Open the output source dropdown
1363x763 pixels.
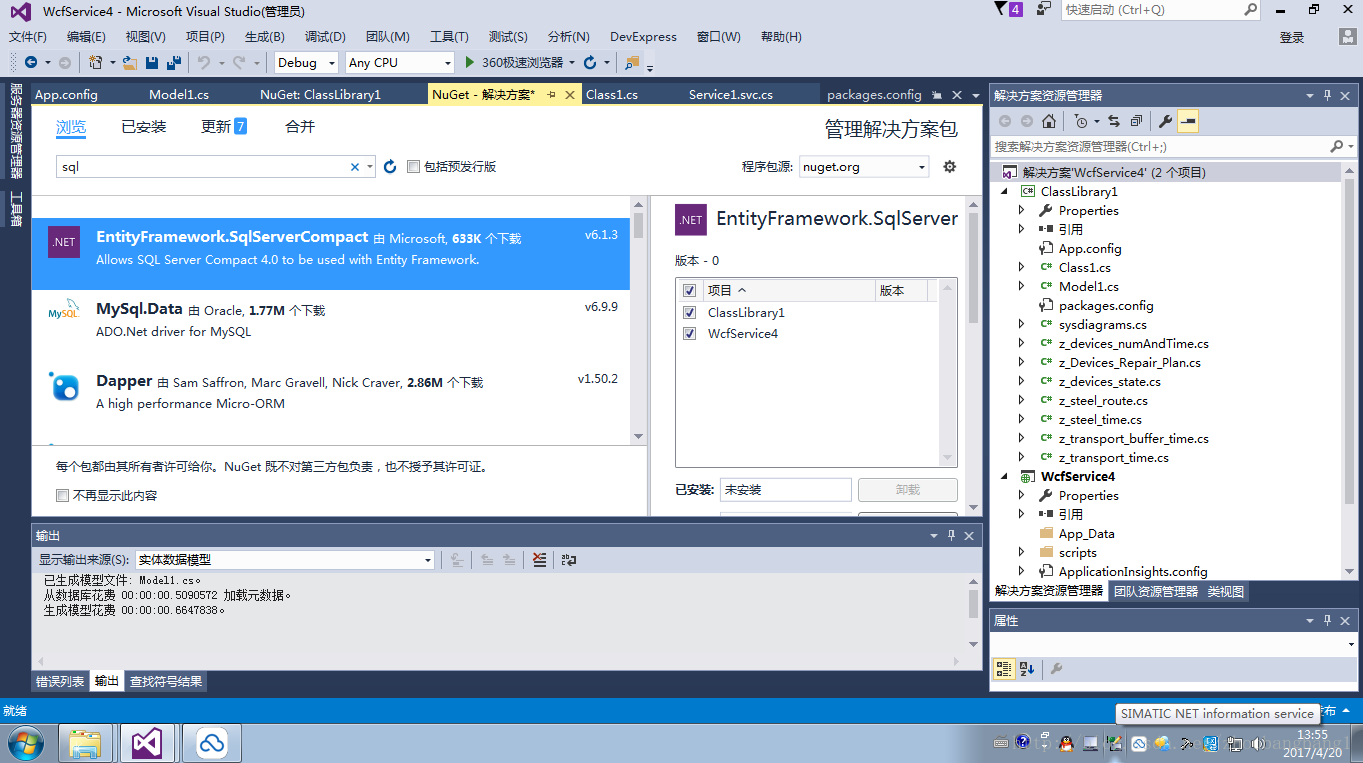(284, 560)
